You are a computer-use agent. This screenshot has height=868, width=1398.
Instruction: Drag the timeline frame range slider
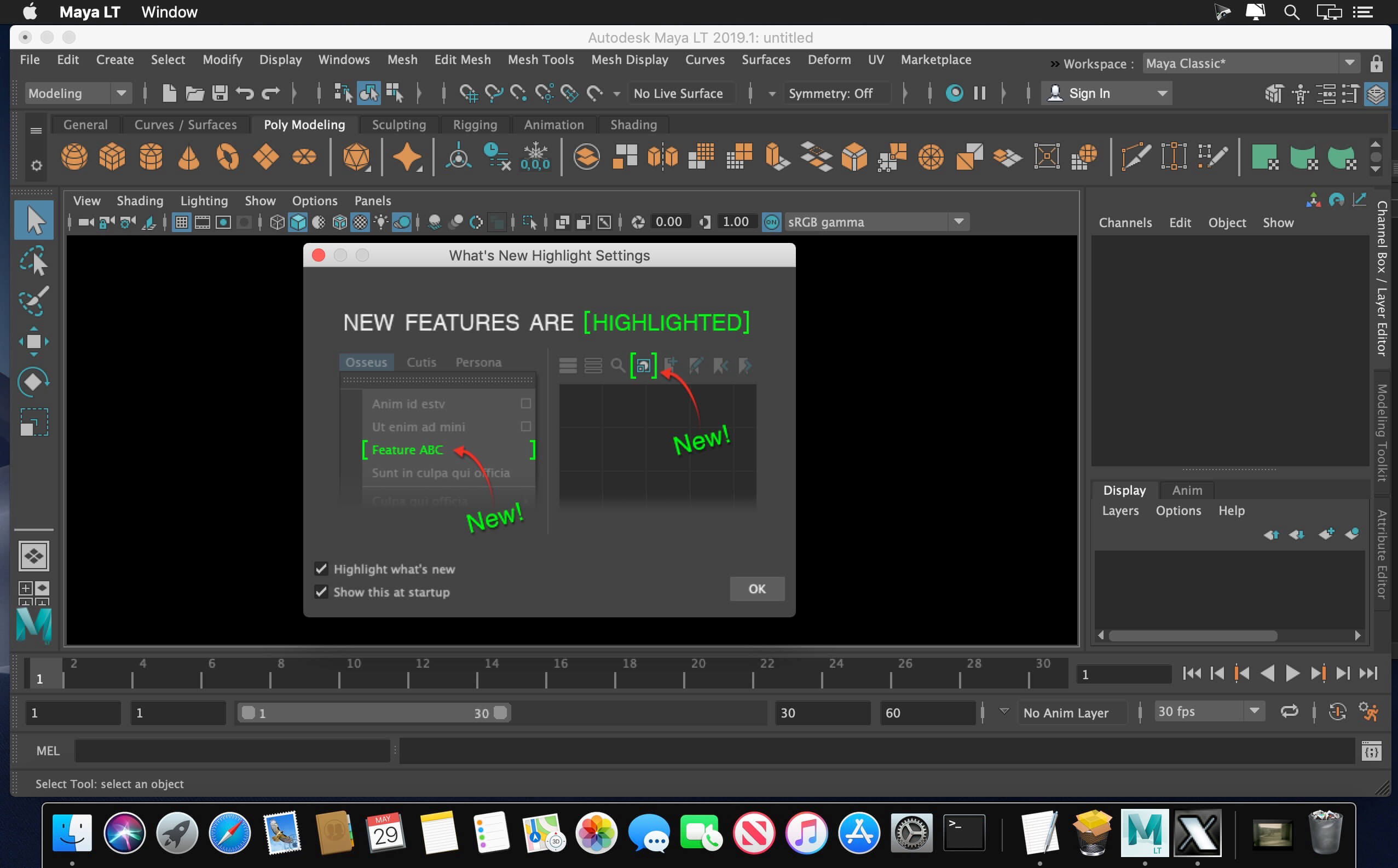[370, 712]
